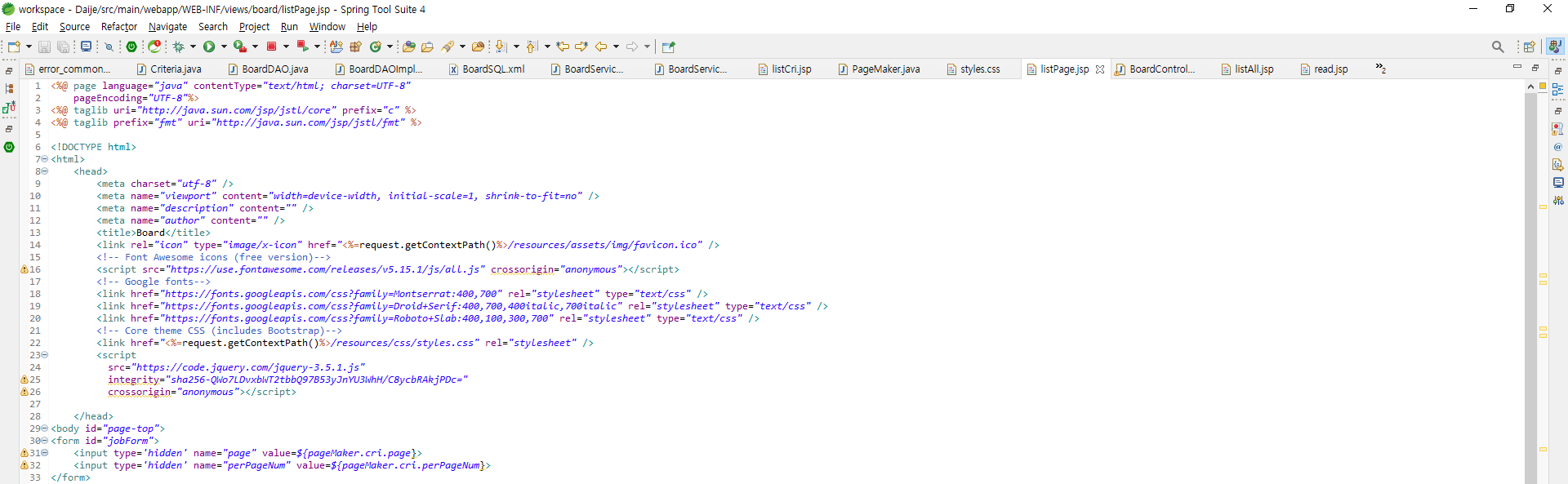Image resolution: width=1568 pixels, height=484 pixels.
Task: Expand the New Java Class dropdown arrow
Action: pos(390,47)
